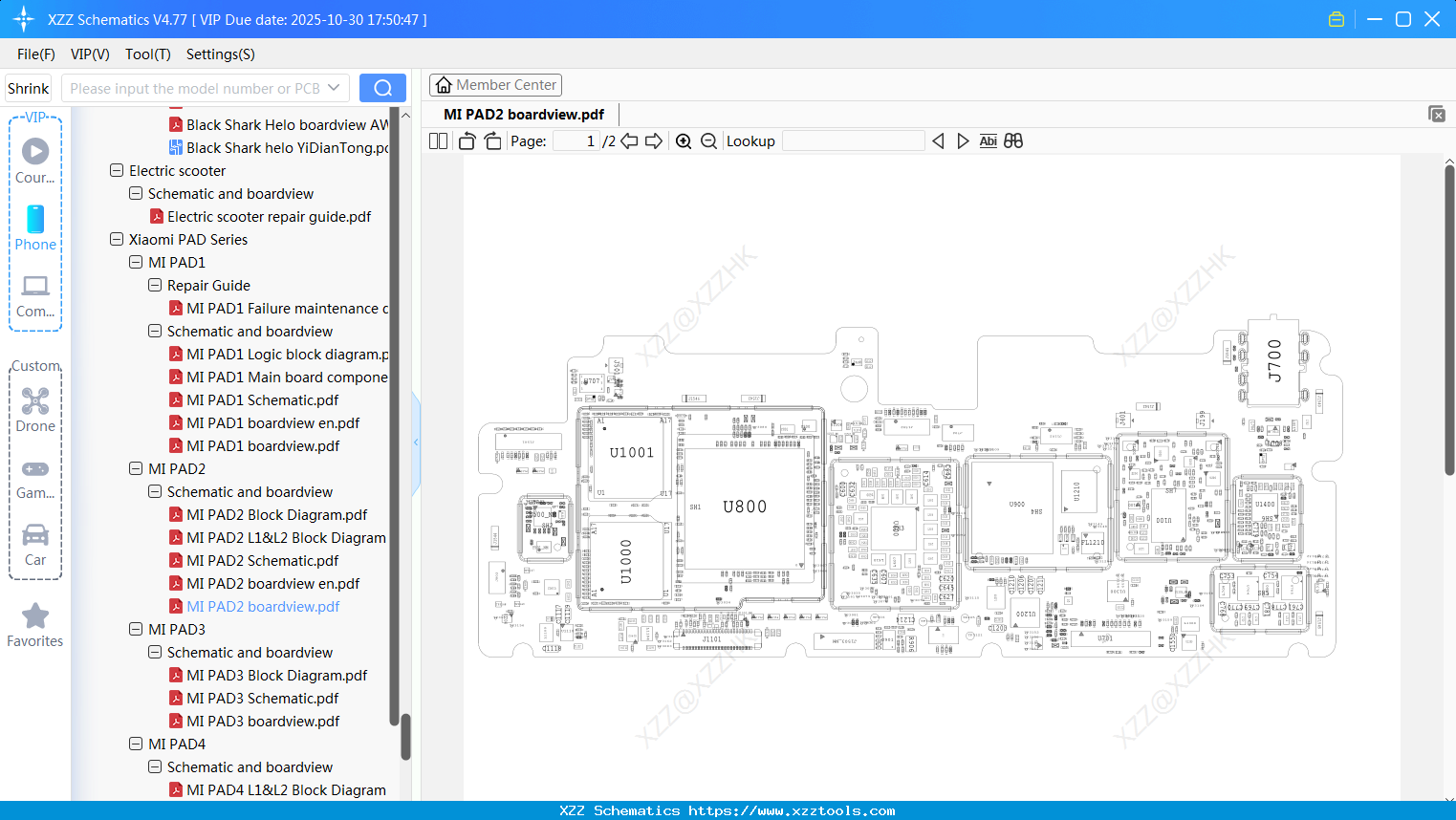Zoom out of the PDF
1456x820 pixels.
pos(708,140)
